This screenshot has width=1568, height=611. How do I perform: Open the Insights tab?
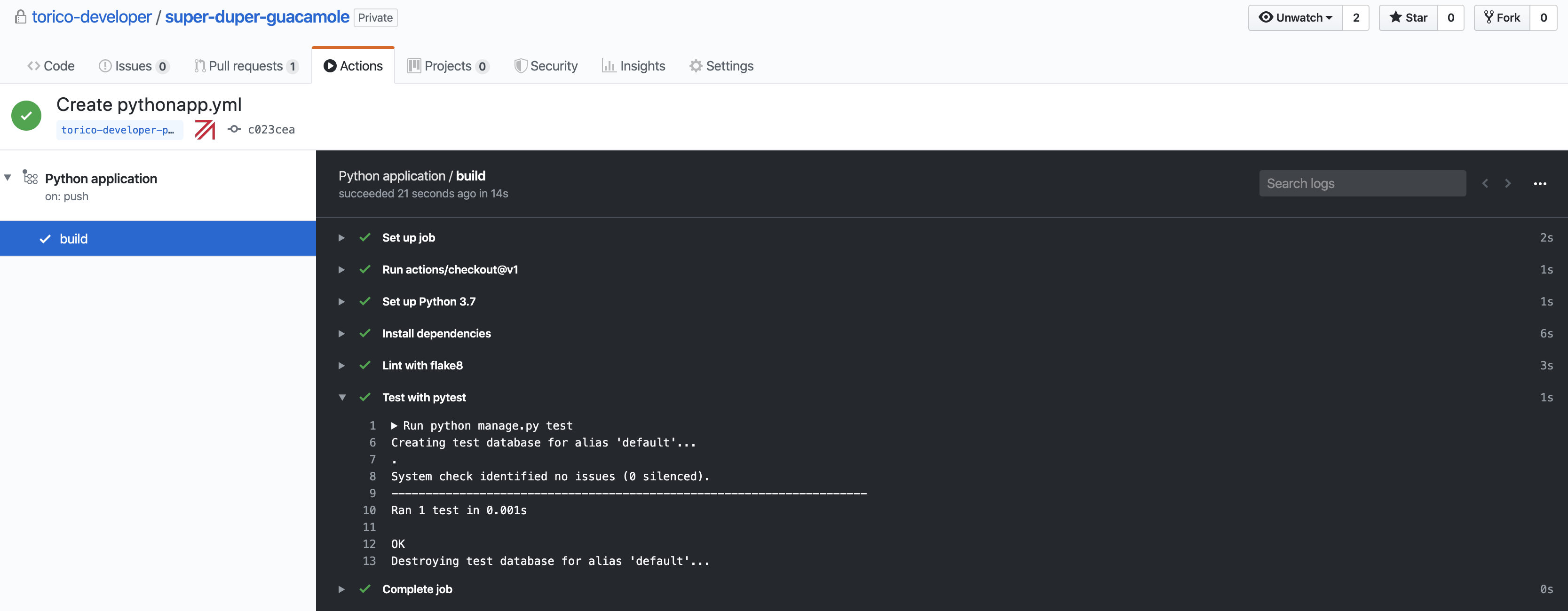click(x=634, y=66)
